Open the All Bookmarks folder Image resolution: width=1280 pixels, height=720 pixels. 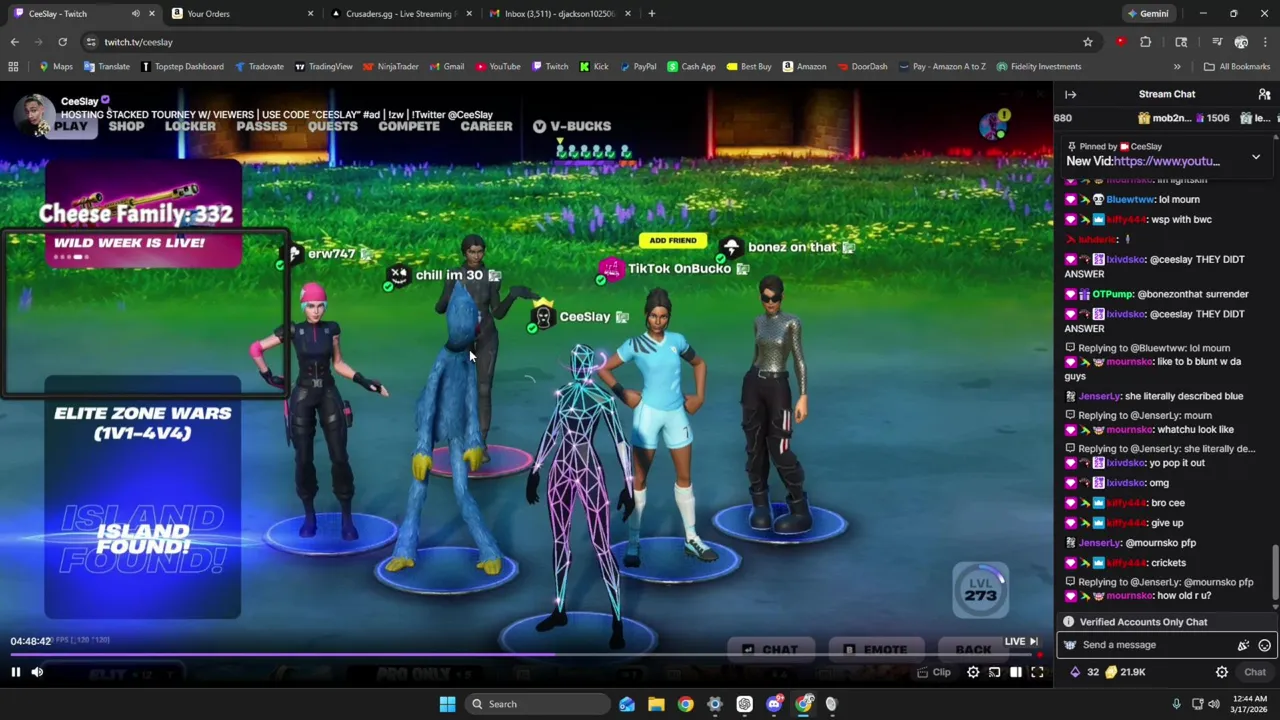(1237, 67)
